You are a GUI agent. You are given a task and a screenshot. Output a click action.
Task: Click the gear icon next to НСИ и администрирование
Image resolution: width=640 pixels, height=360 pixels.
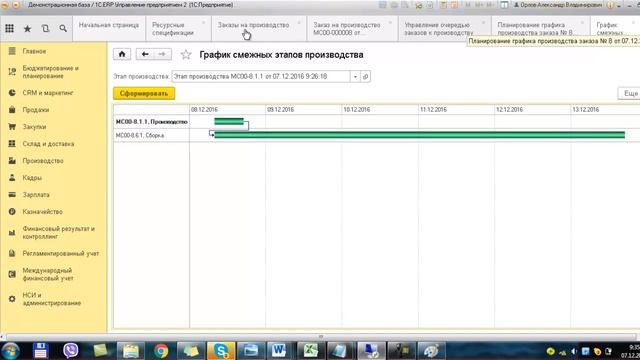[x=12, y=299]
